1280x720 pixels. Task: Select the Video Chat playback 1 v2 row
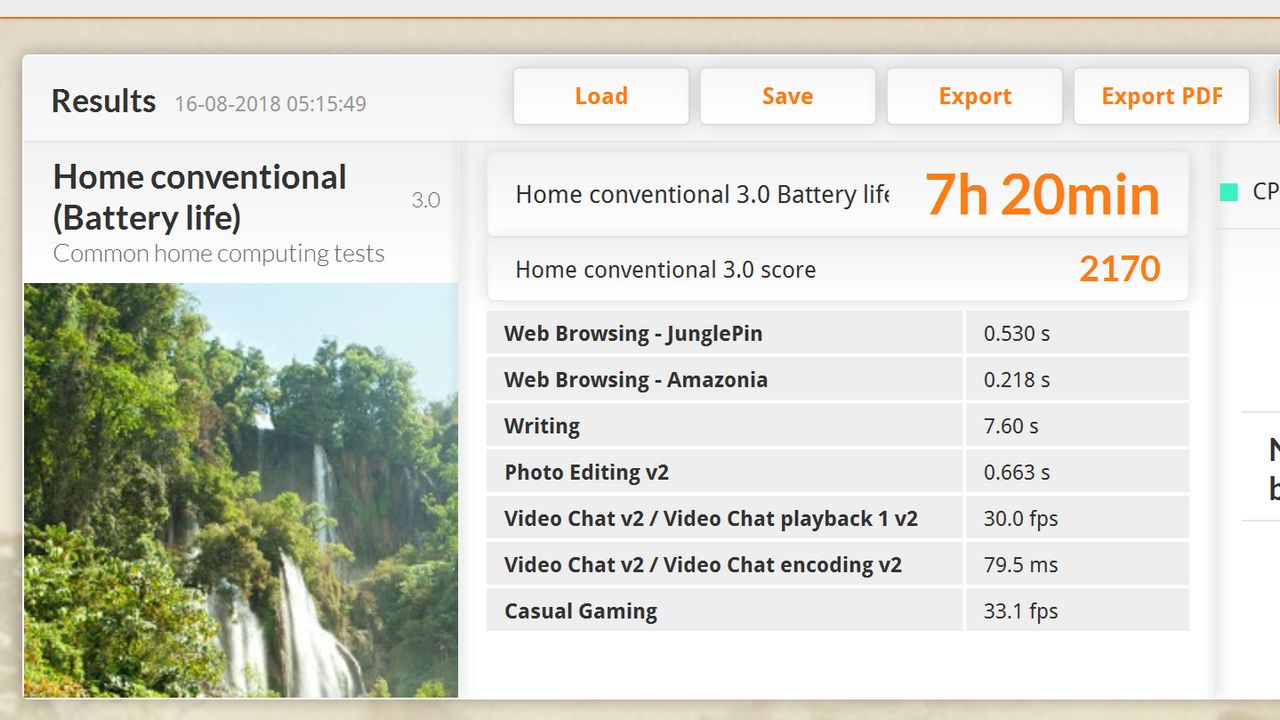click(838, 518)
